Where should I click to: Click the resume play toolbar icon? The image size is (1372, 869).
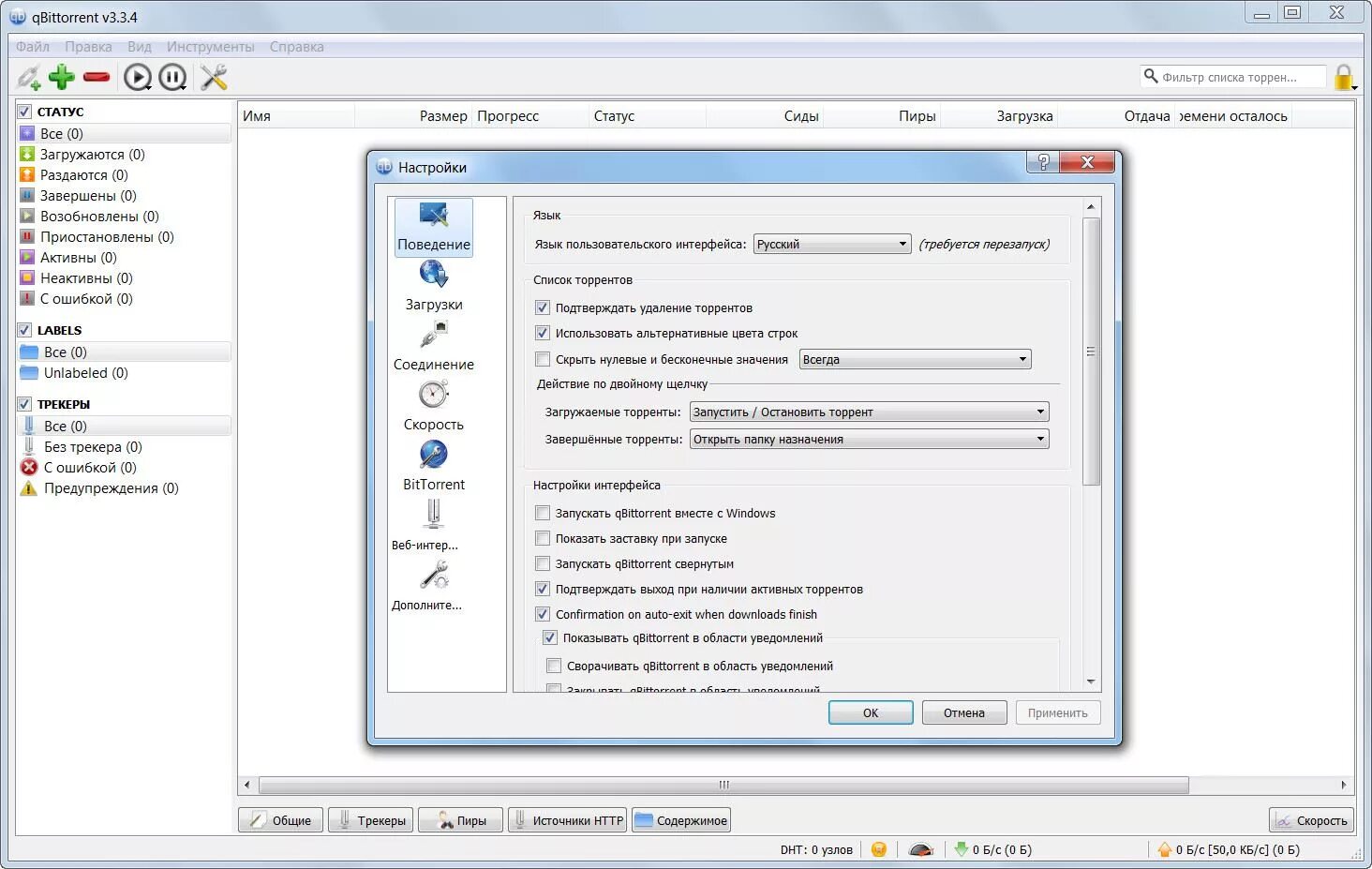point(137,77)
